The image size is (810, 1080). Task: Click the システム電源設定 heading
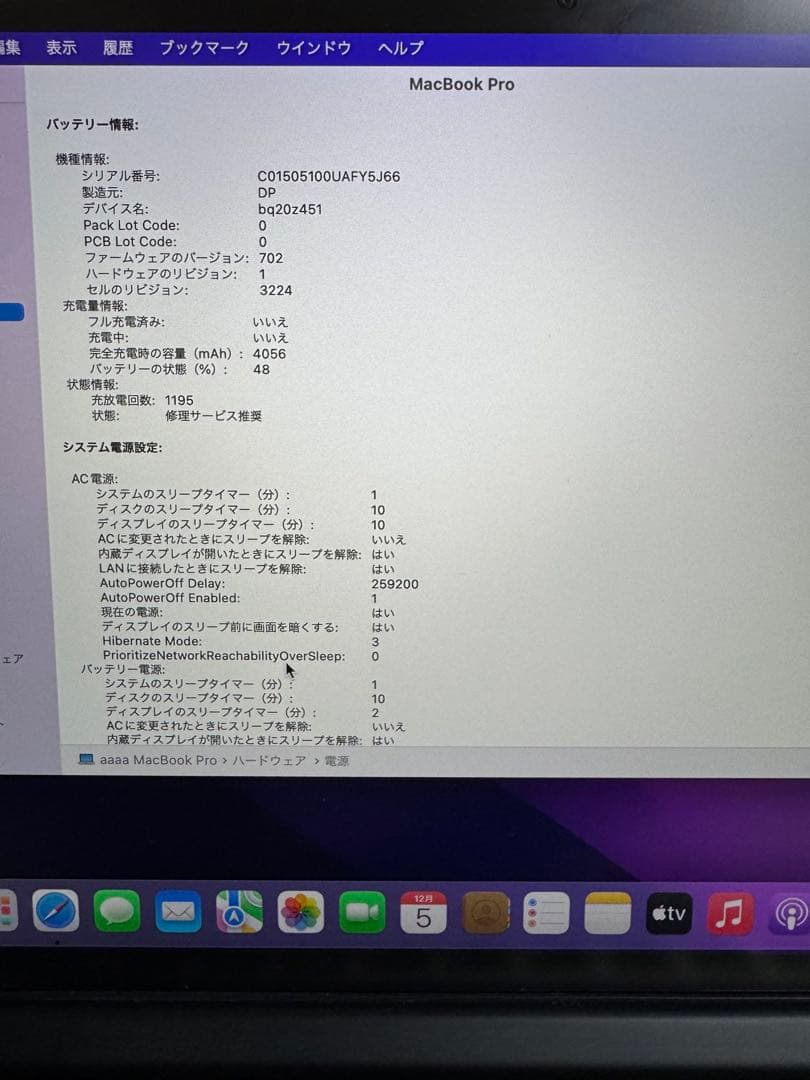click(x=112, y=448)
